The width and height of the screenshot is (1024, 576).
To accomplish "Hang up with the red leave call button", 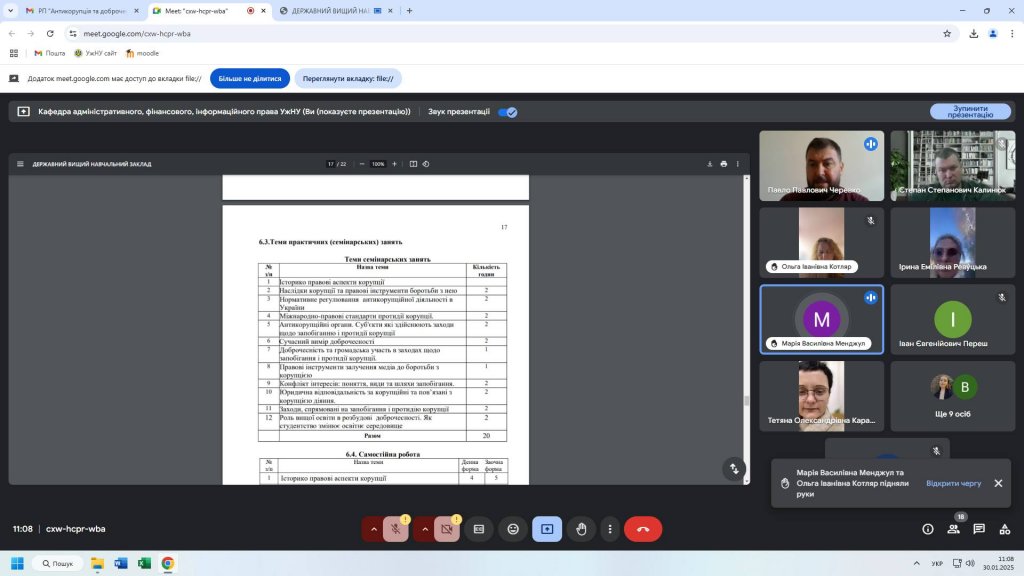I will coord(642,529).
